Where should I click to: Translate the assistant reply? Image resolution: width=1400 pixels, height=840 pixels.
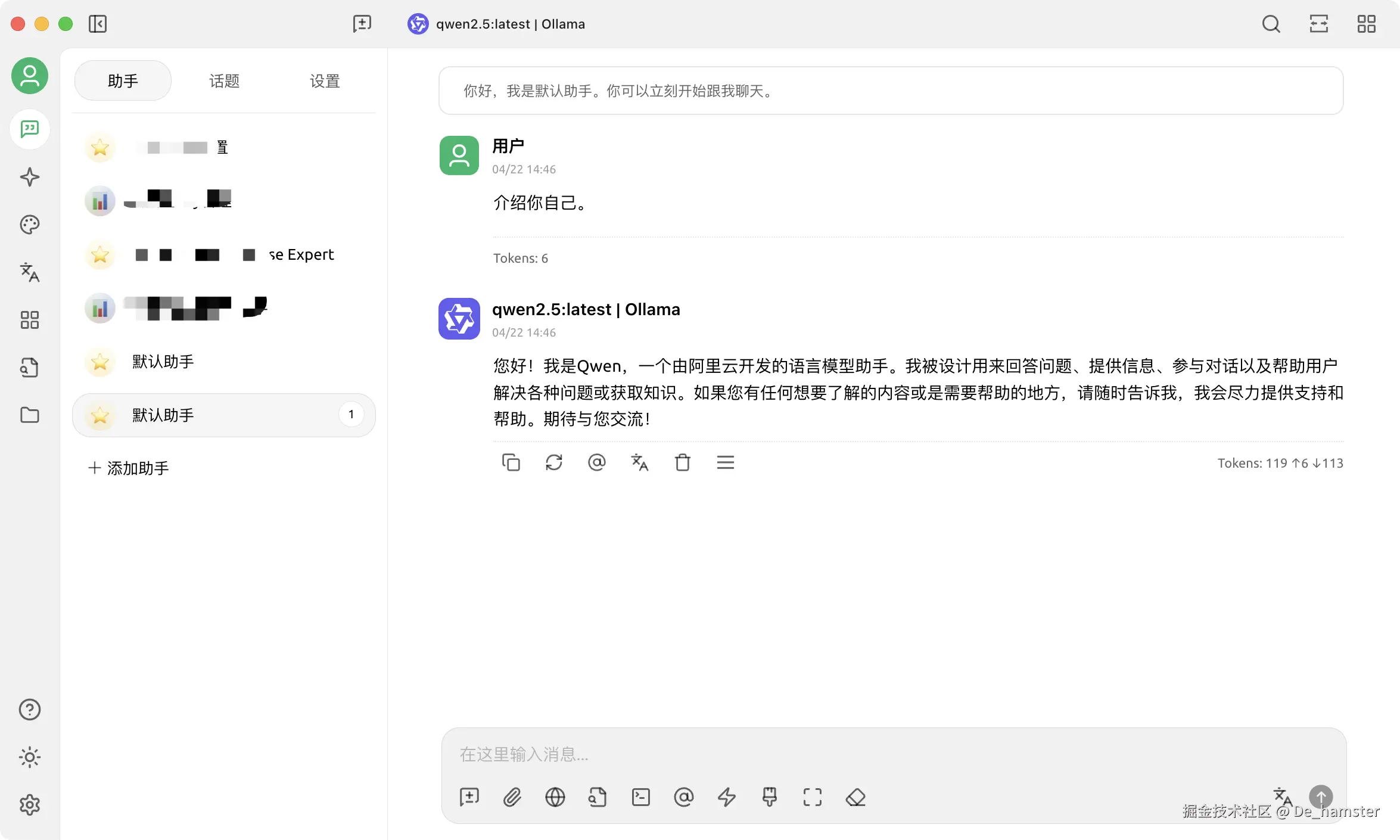(639, 462)
